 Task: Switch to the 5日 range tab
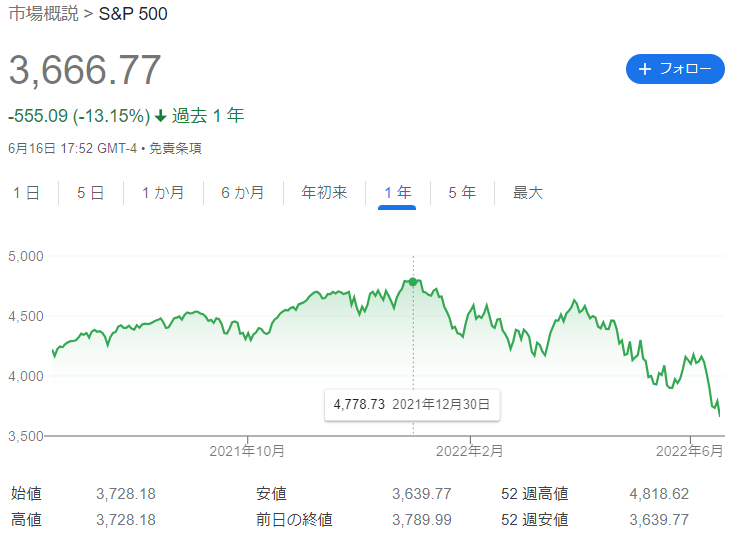tap(90, 193)
